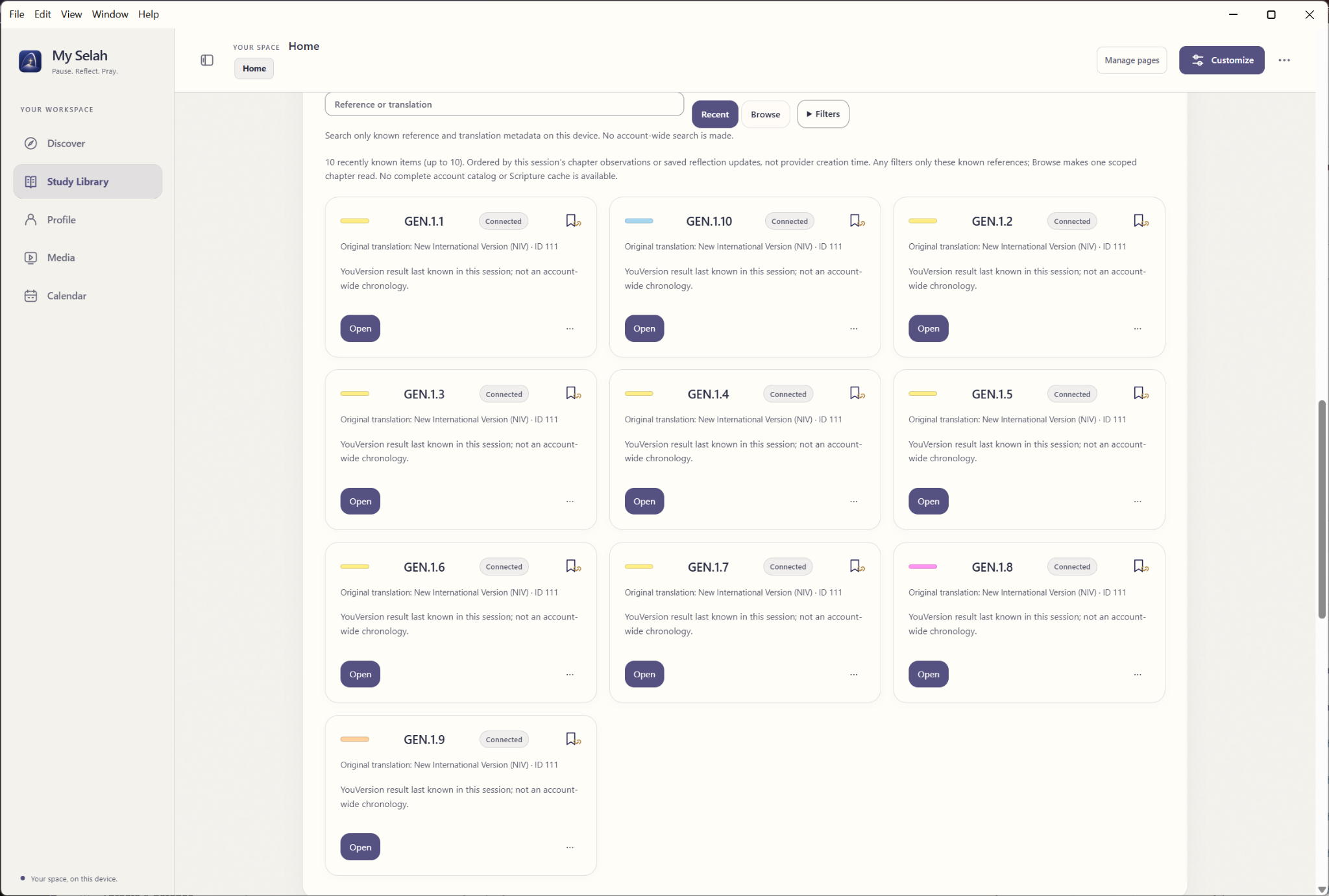Click bookmark icon on GEN.1.8 card
The image size is (1329, 896).
[1141, 566]
